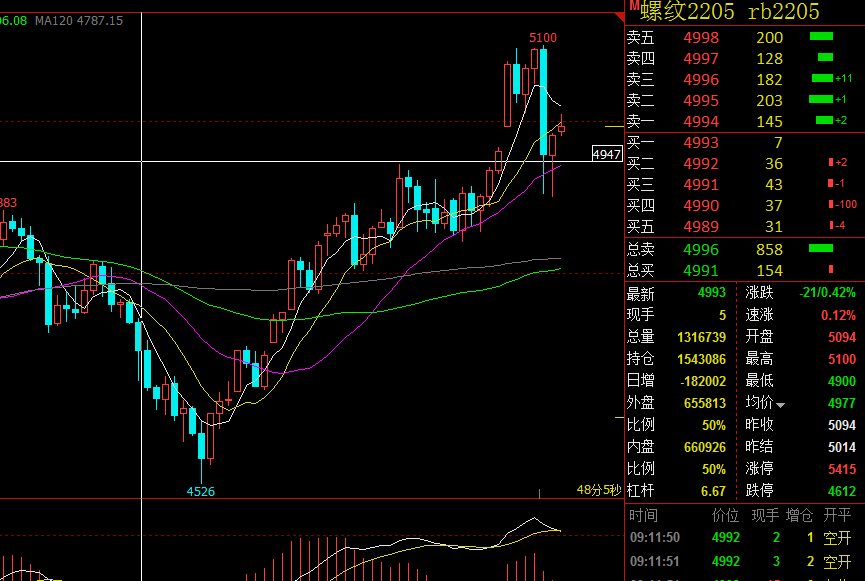865x581 pixels.
Task: Select the 开平 column header
Action: (837, 515)
